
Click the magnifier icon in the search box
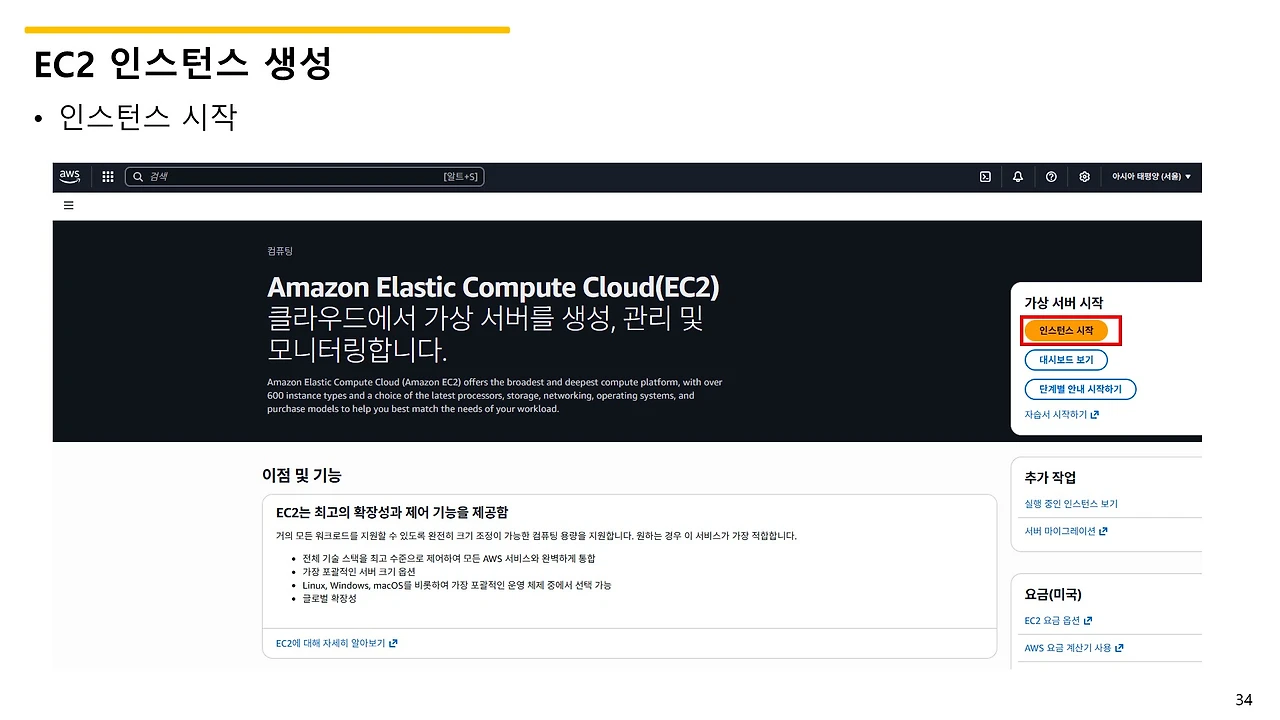coord(138,177)
